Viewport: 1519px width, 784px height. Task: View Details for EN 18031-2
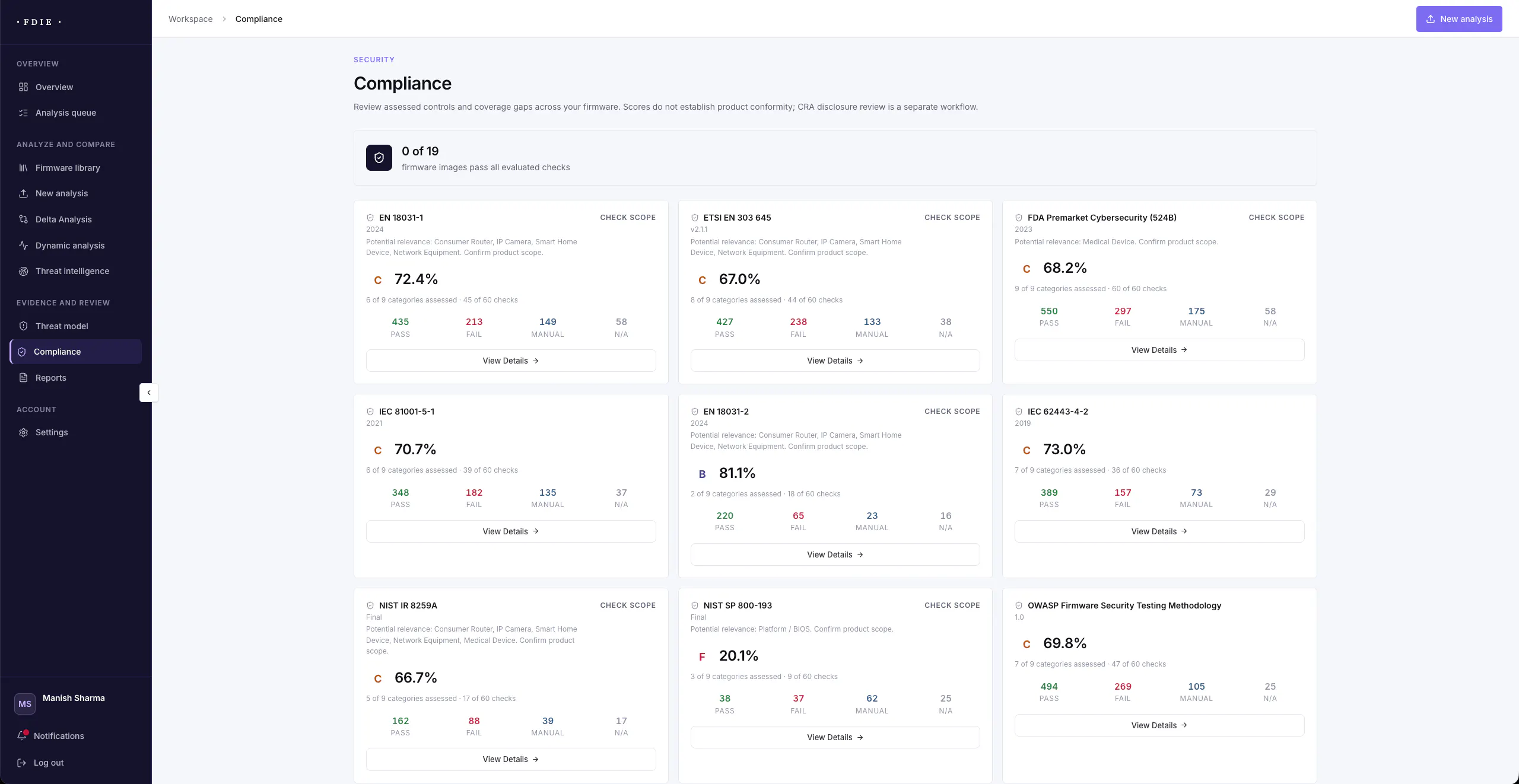point(835,554)
